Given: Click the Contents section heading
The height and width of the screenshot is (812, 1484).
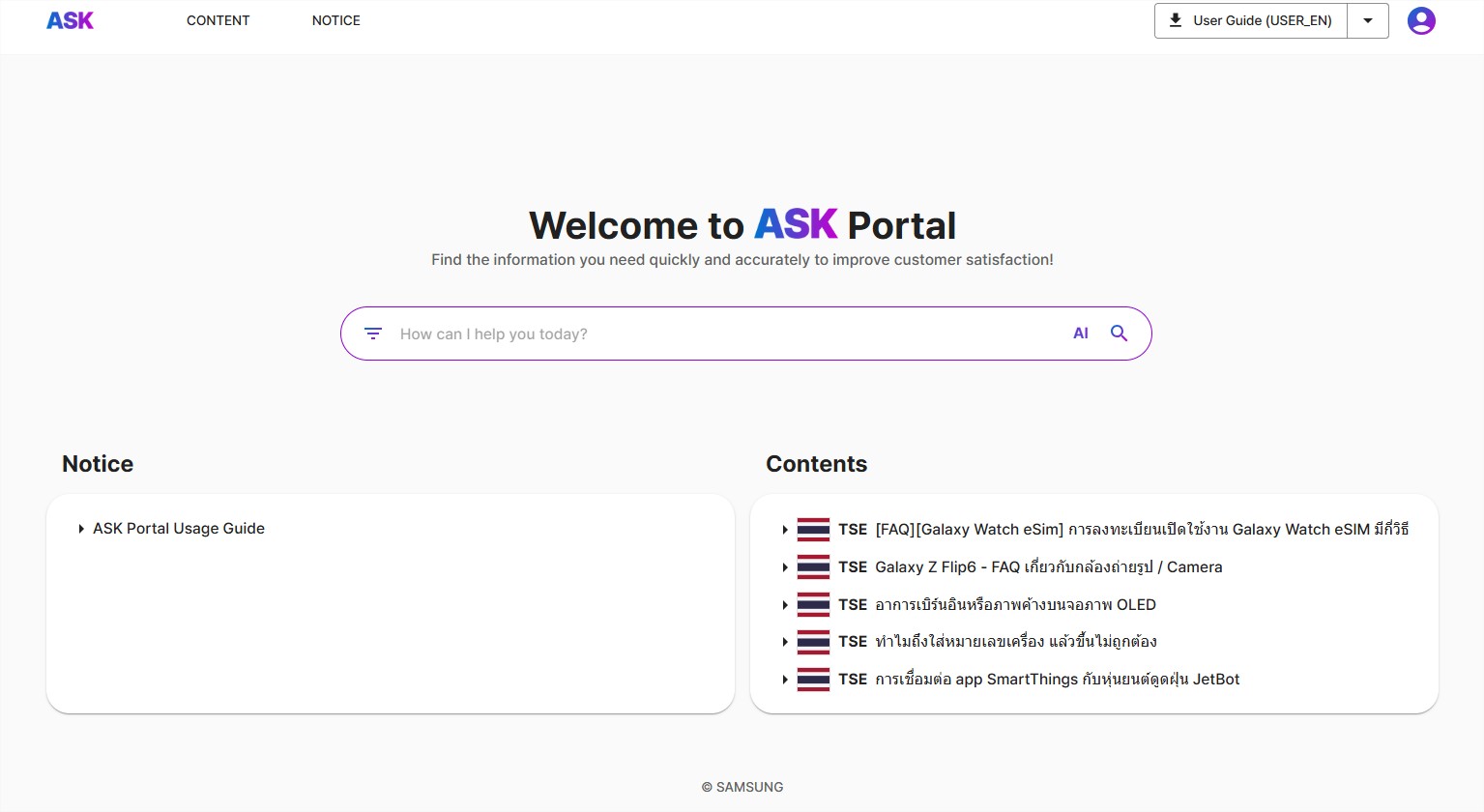Looking at the screenshot, I should tap(817, 464).
